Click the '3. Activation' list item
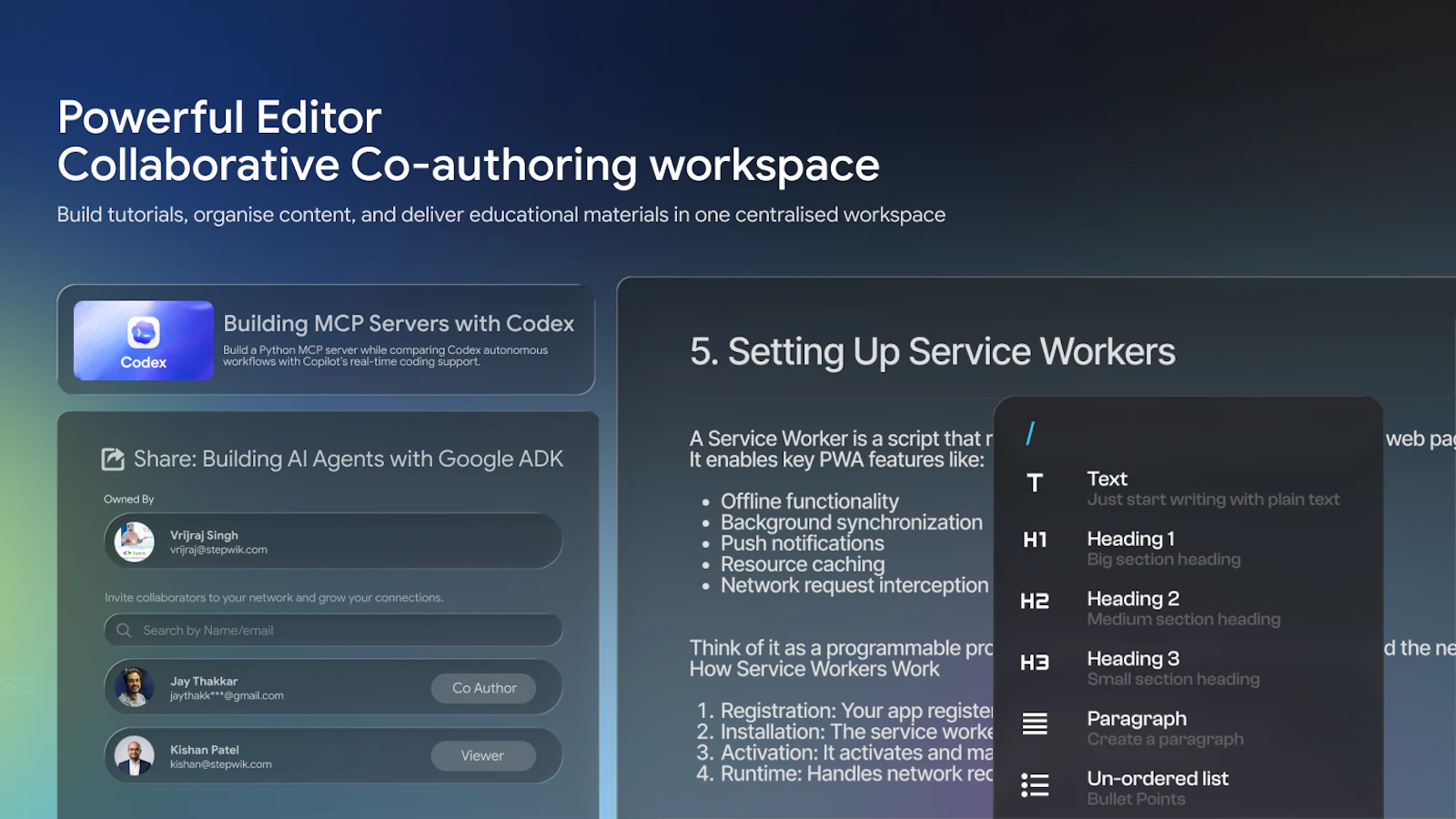This screenshot has height=819, width=1456. [x=844, y=753]
